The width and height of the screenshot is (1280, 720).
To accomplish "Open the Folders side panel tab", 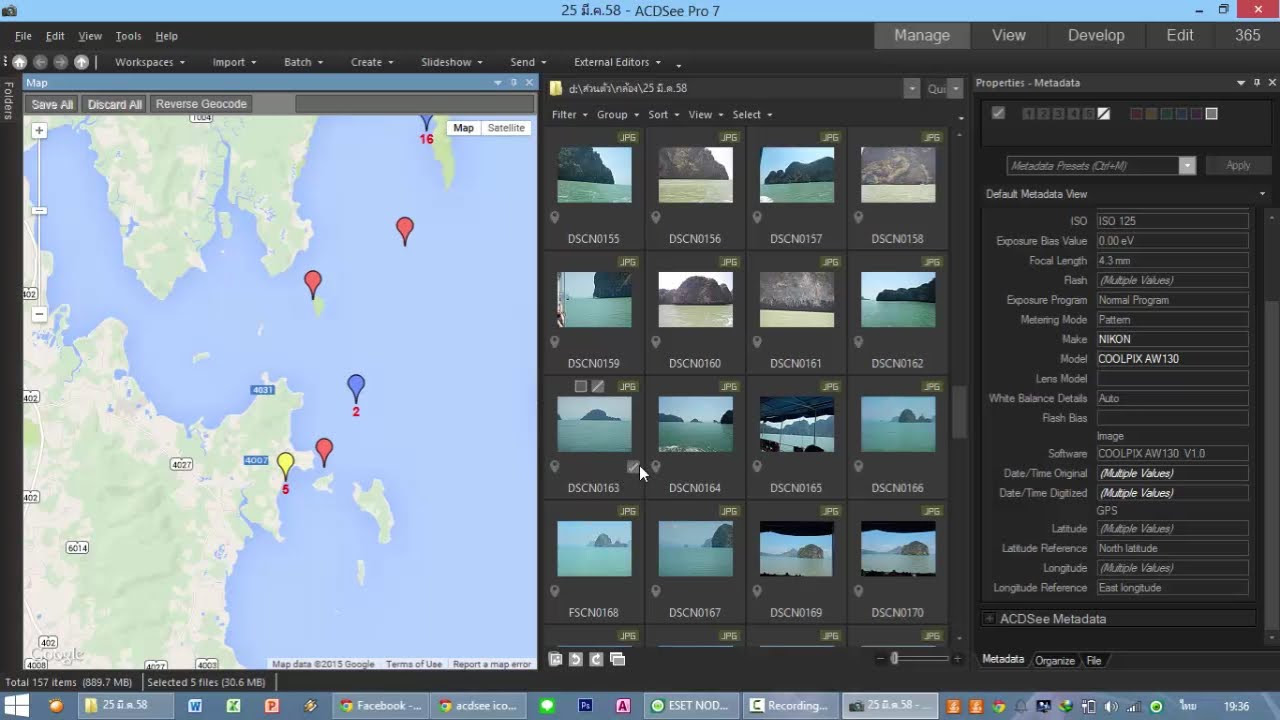I will (x=8, y=101).
